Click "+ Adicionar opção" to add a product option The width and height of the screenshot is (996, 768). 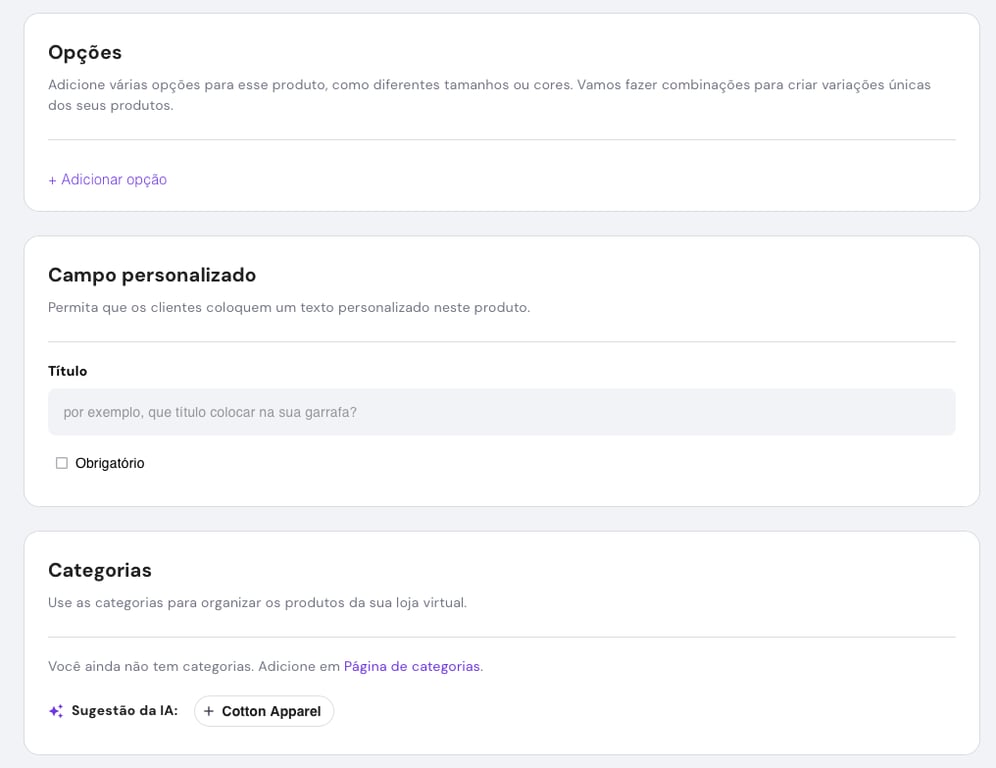[x=107, y=179]
